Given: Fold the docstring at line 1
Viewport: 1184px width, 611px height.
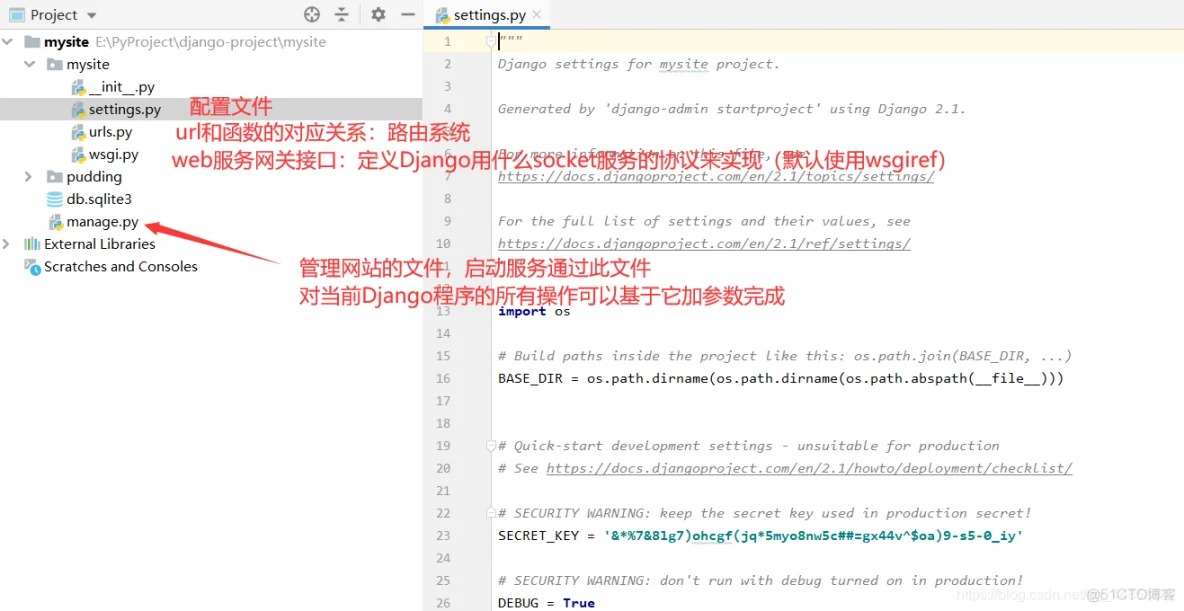Looking at the screenshot, I should (492, 42).
